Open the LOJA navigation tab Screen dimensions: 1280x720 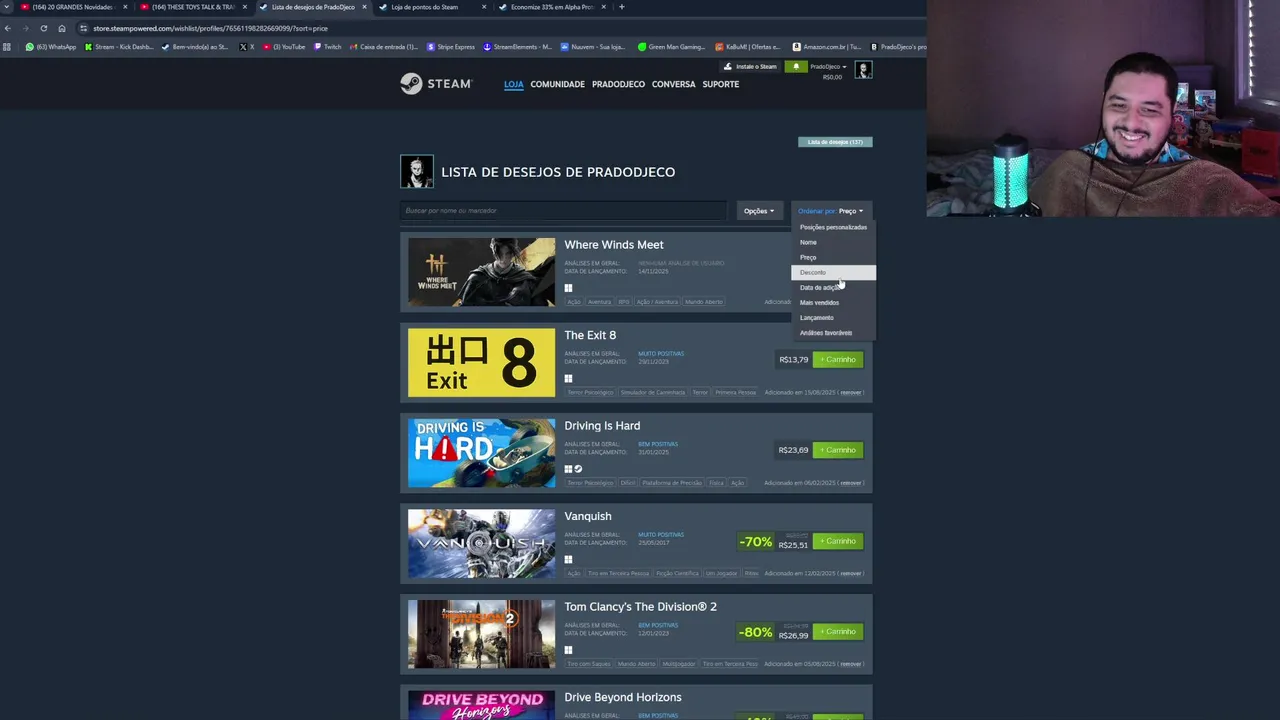click(514, 84)
